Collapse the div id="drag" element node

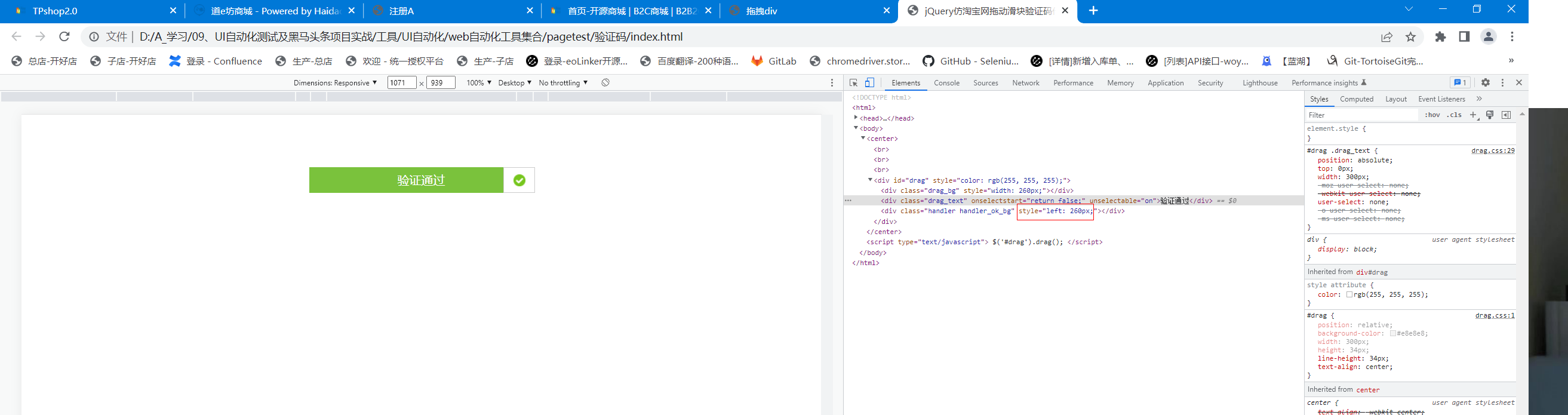point(870,180)
